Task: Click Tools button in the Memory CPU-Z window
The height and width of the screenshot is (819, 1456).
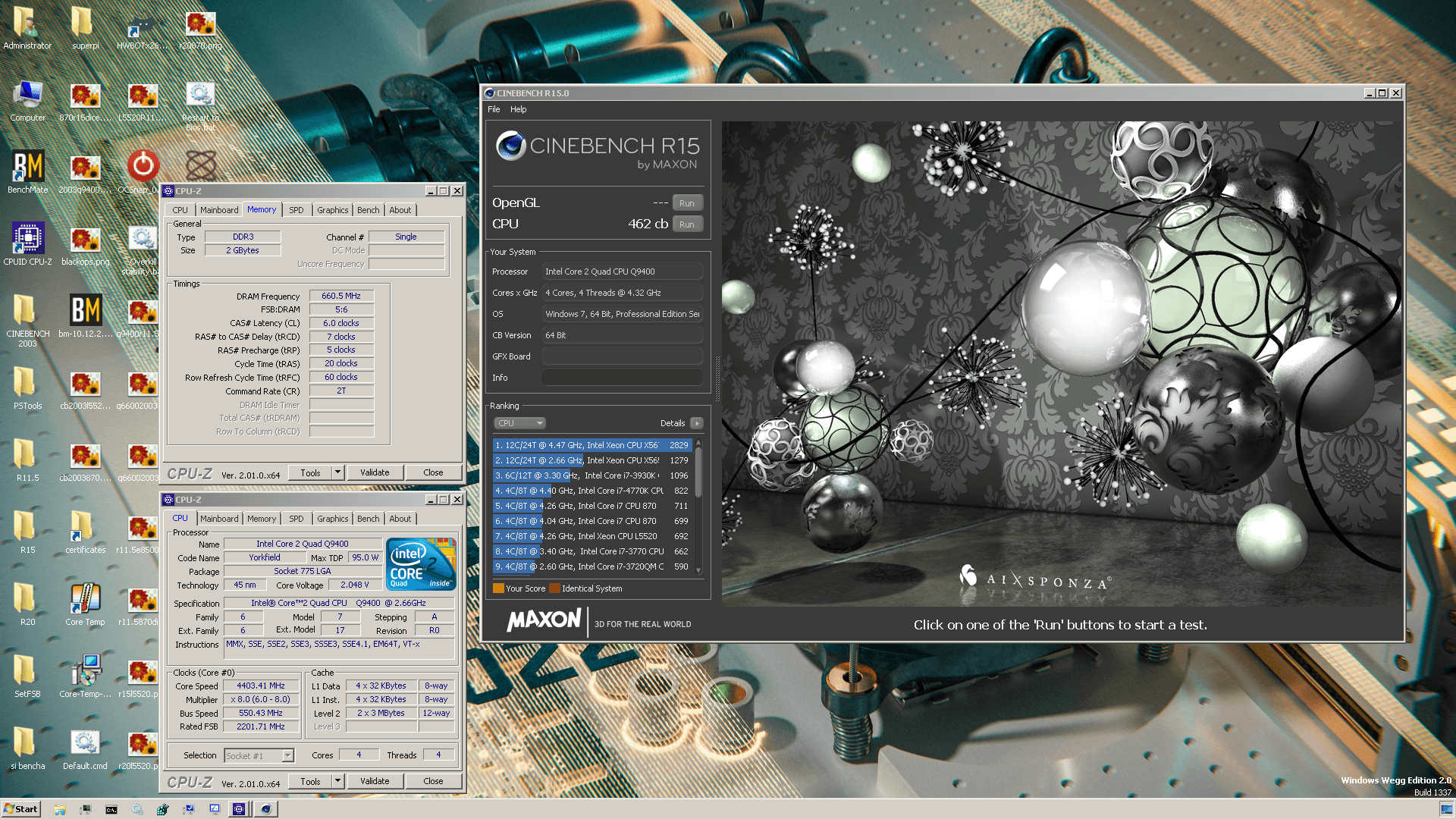Action: click(x=310, y=472)
